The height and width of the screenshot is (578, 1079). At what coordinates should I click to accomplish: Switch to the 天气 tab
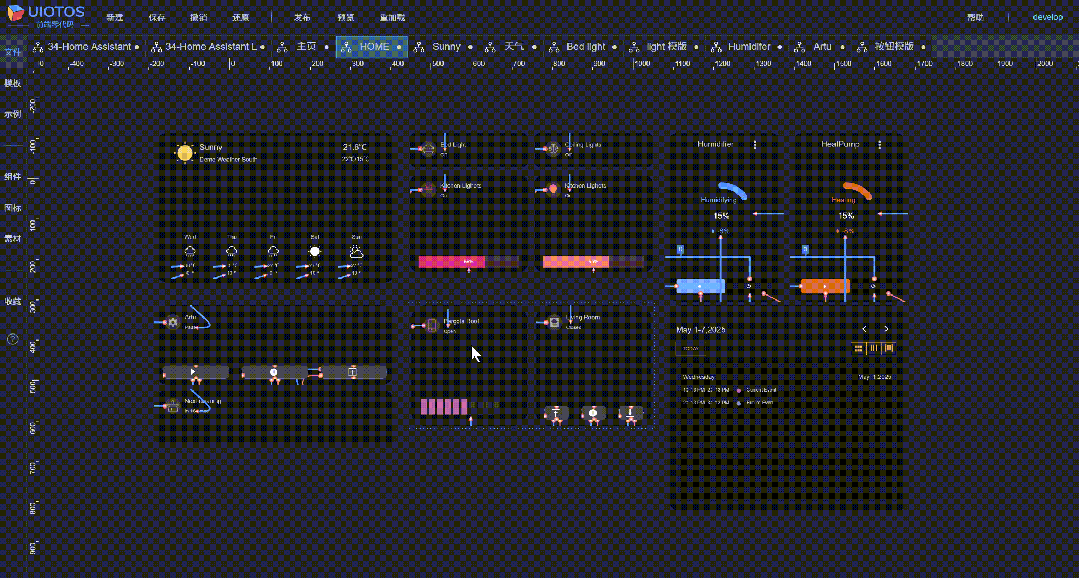tap(511, 47)
